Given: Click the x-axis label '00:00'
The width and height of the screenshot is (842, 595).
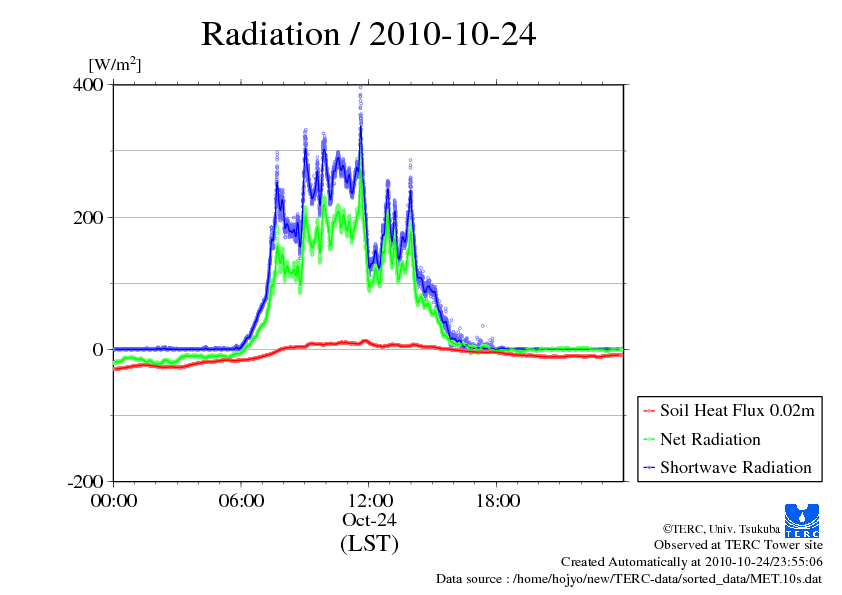Looking at the screenshot, I should point(114,501).
